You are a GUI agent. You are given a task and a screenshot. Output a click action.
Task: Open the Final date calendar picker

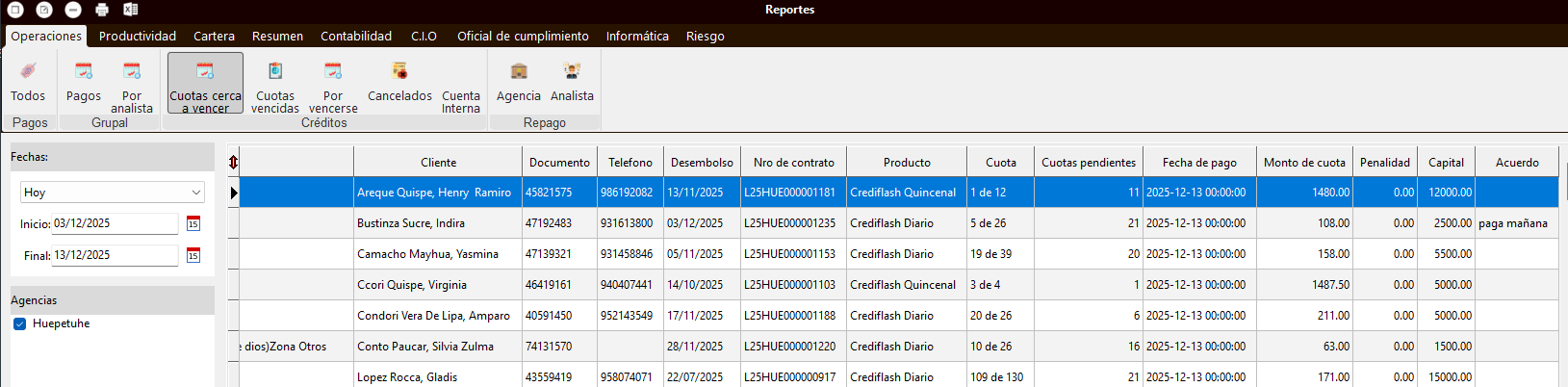pos(193,255)
